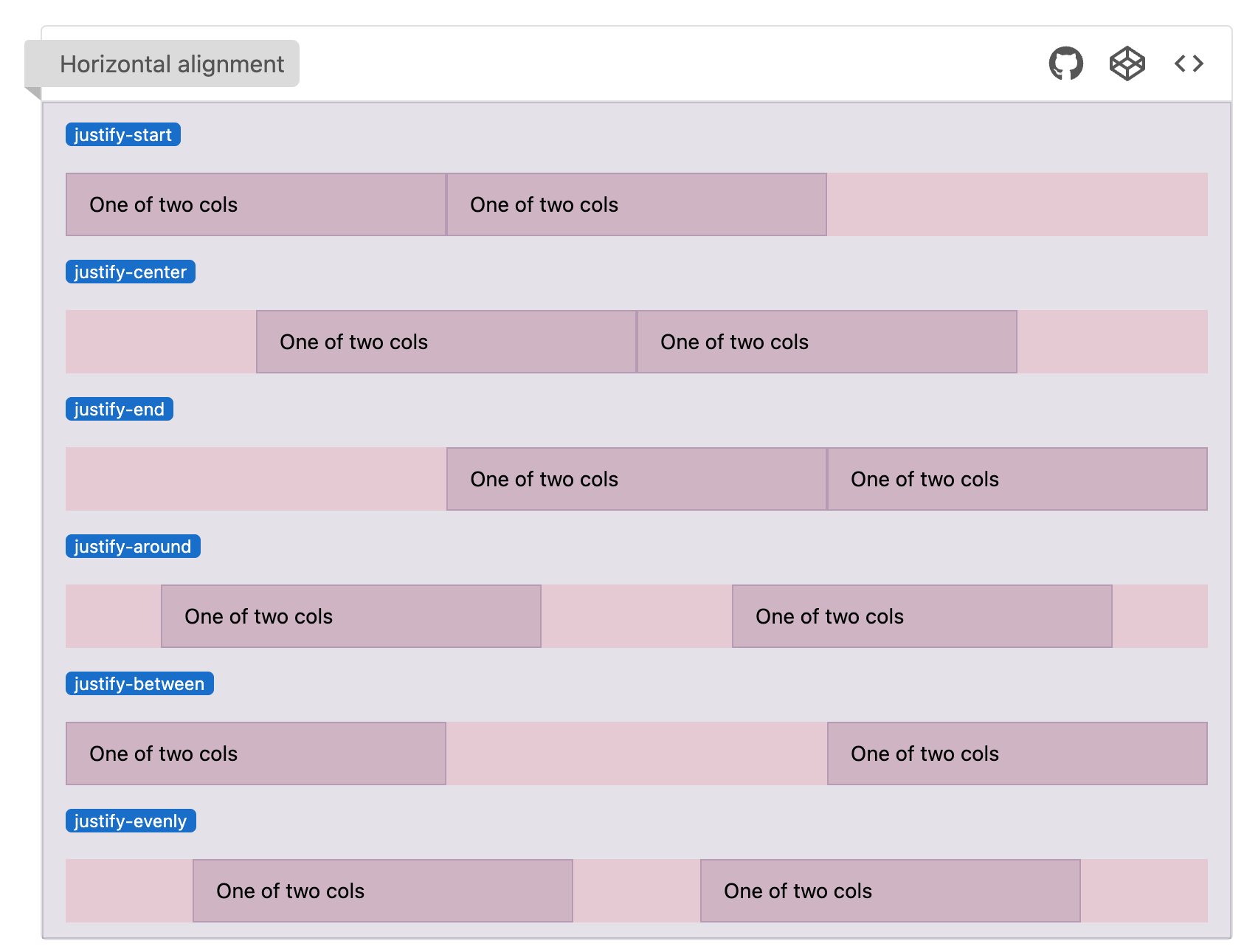The height and width of the screenshot is (952, 1244).
Task: Select last column in justify-end row
Action: pos(1017,479)
